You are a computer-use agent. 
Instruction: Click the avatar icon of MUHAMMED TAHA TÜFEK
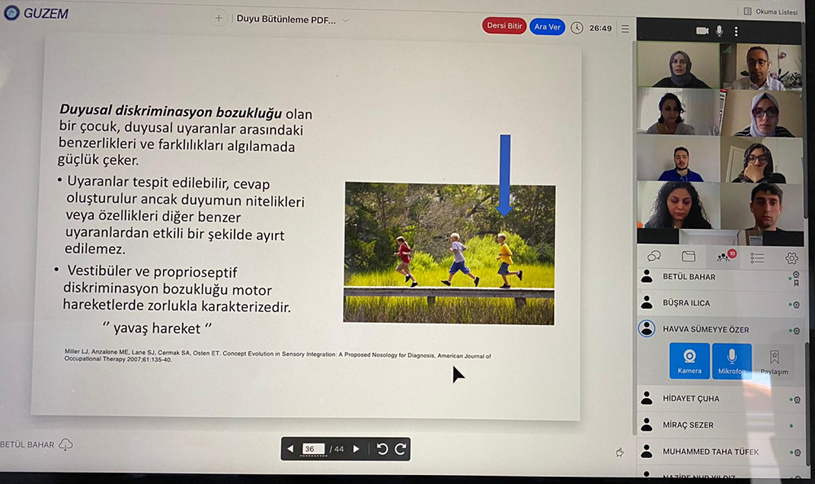(x=647, y=451)
